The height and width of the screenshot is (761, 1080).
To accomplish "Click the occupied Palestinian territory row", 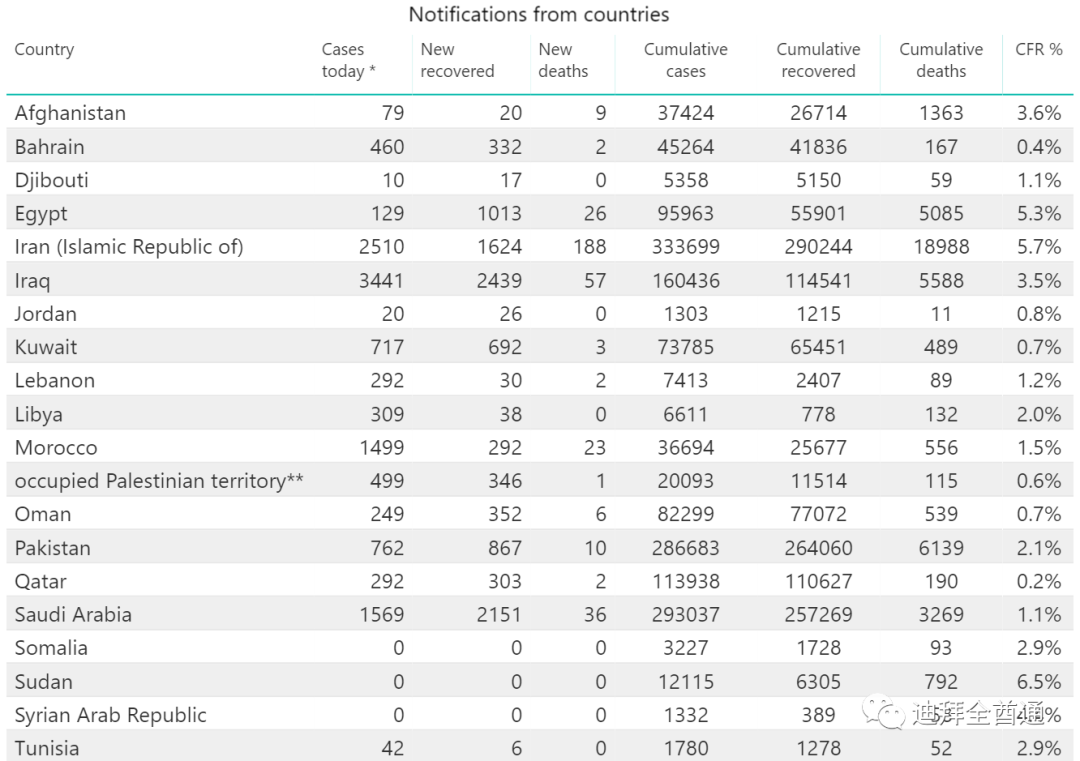I will coord(159,481).
